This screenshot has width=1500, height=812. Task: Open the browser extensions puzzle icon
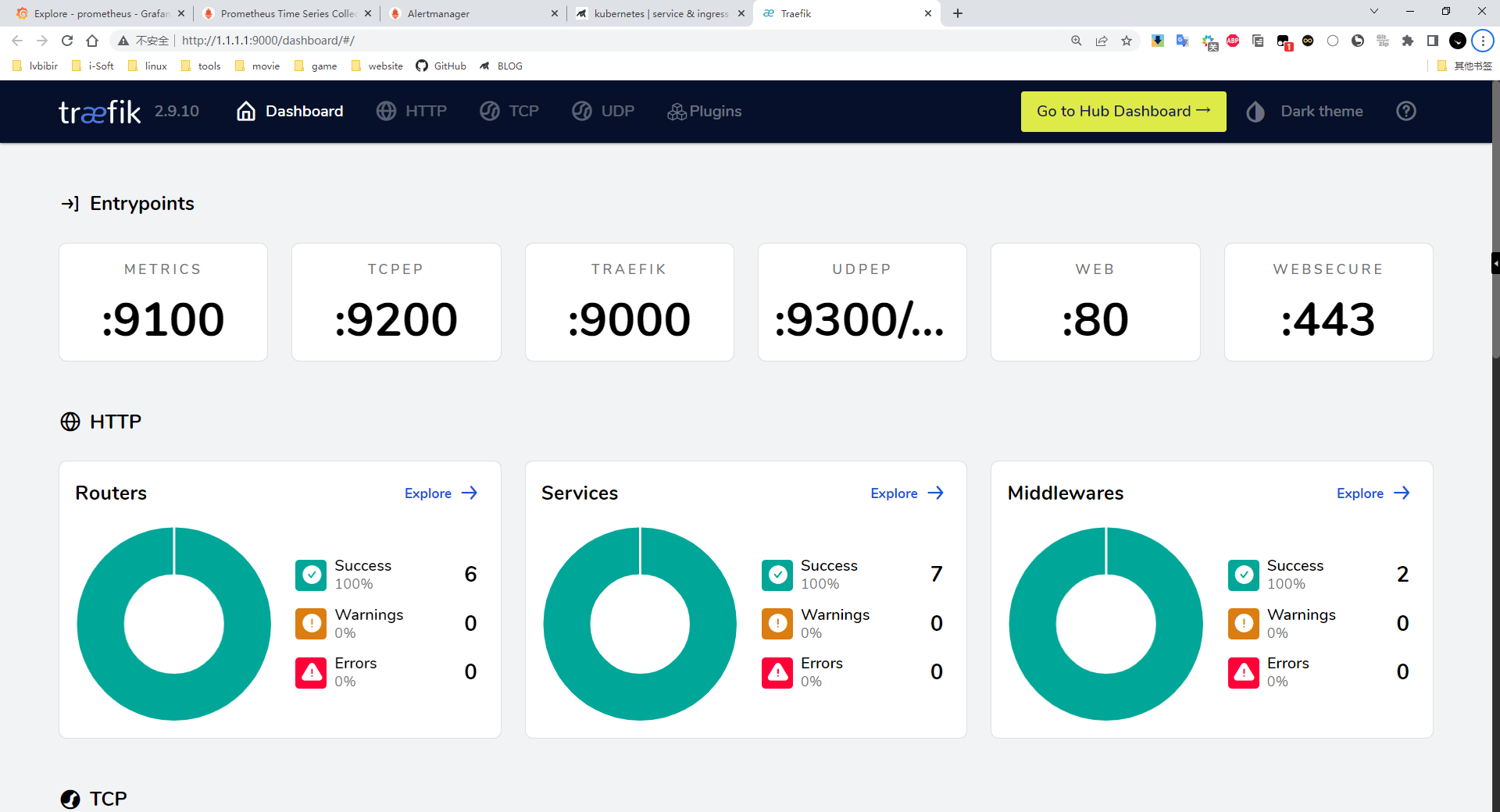1407,41
